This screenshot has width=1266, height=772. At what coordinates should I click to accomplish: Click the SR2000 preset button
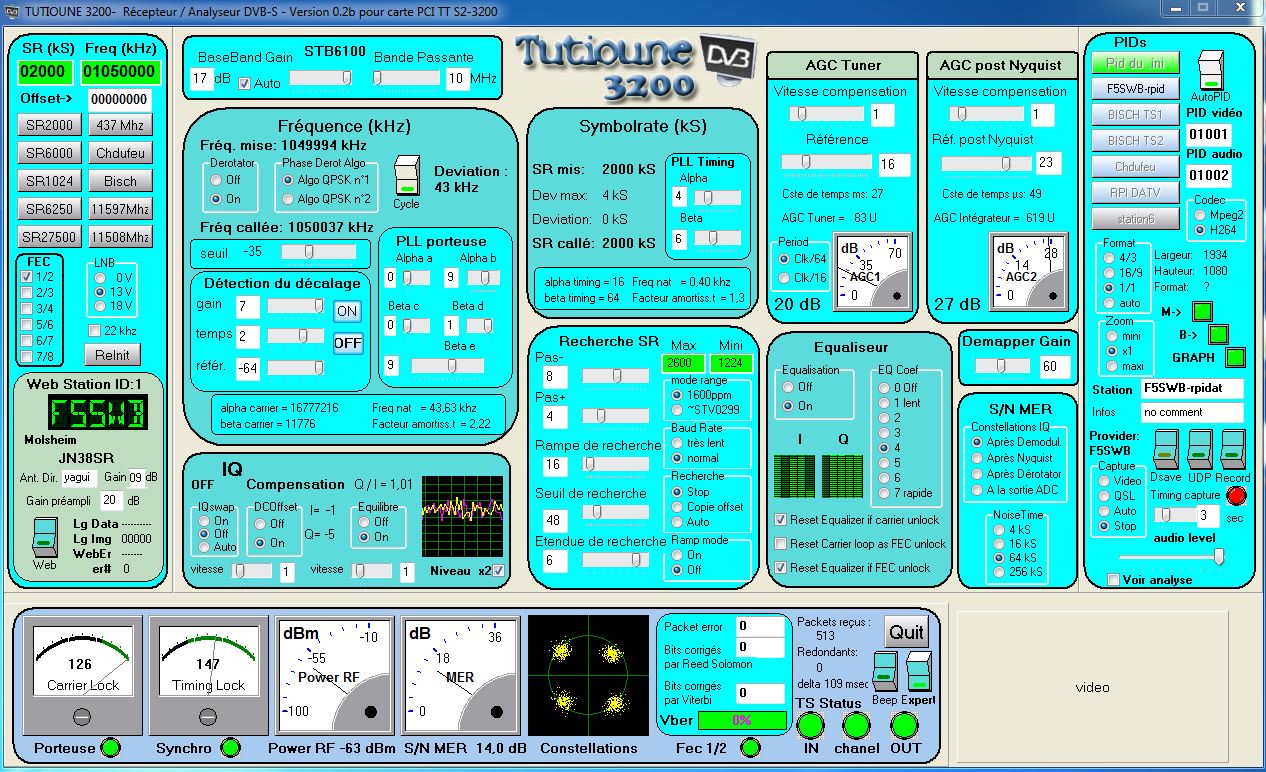pyautogui.click(x=49, y=125)
